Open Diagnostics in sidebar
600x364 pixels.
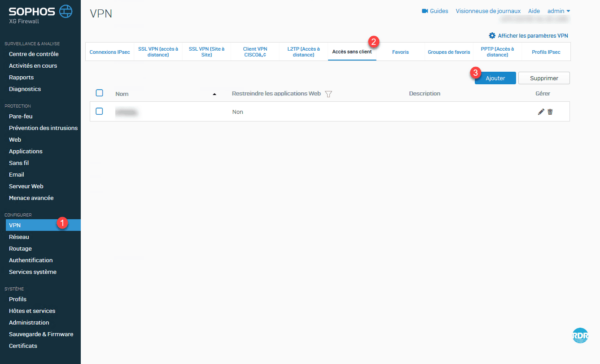(25, 89)
